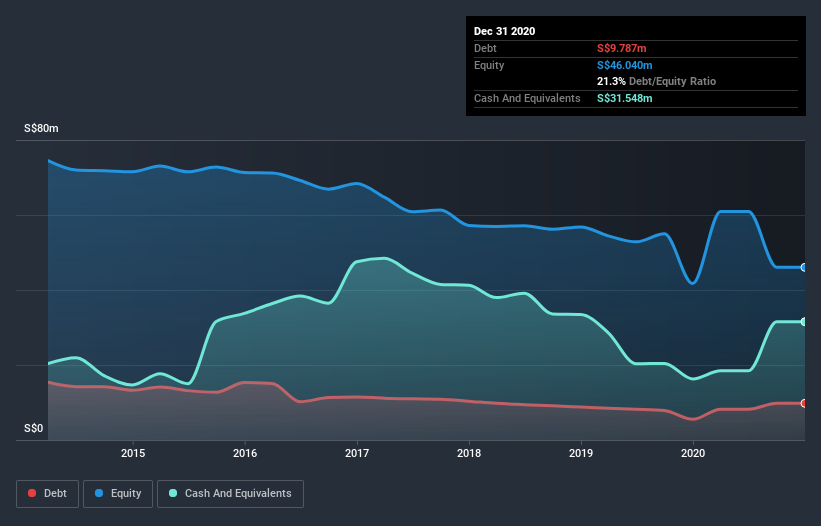Click the S$46.040m equity value
821x526 pixels.
pyautogui.click(x=625, y=65)
